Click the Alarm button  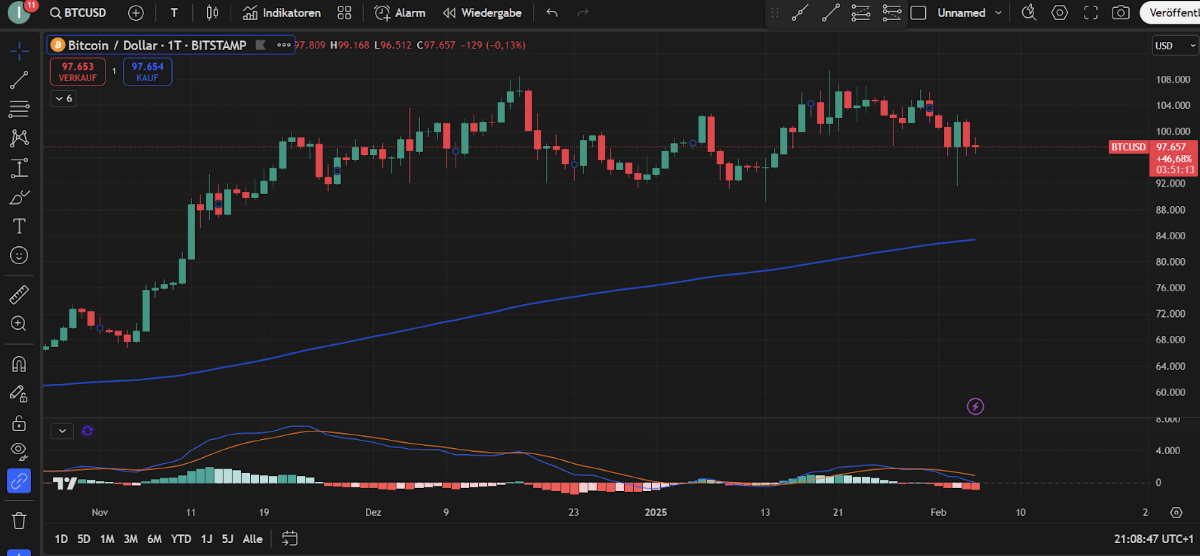coord(400,13)
